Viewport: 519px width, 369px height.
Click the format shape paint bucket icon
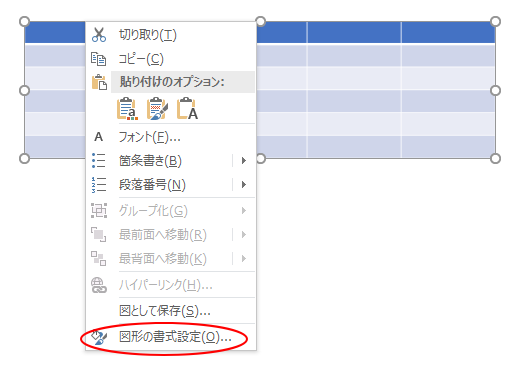(x=99, y=337)
